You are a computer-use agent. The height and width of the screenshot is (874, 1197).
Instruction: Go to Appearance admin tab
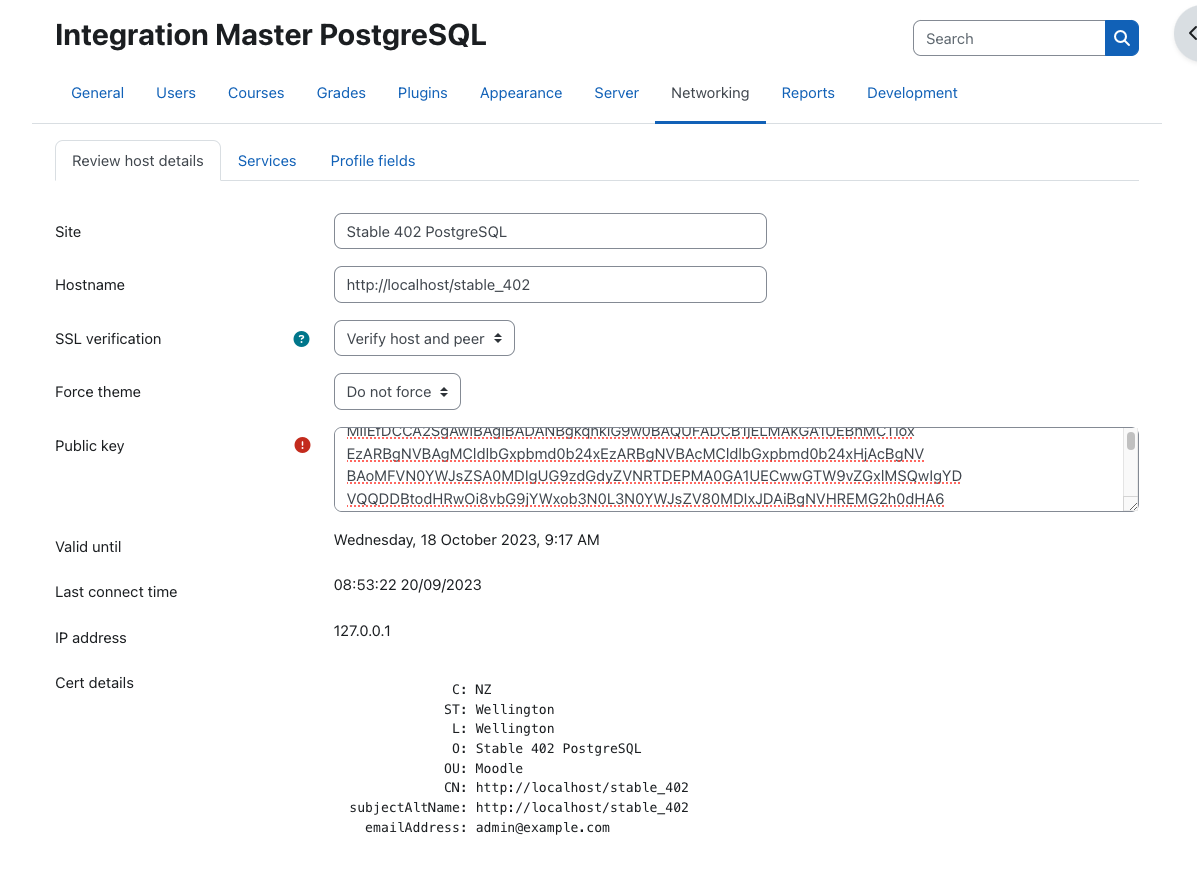pyautogui.click(x=521, y=93)
